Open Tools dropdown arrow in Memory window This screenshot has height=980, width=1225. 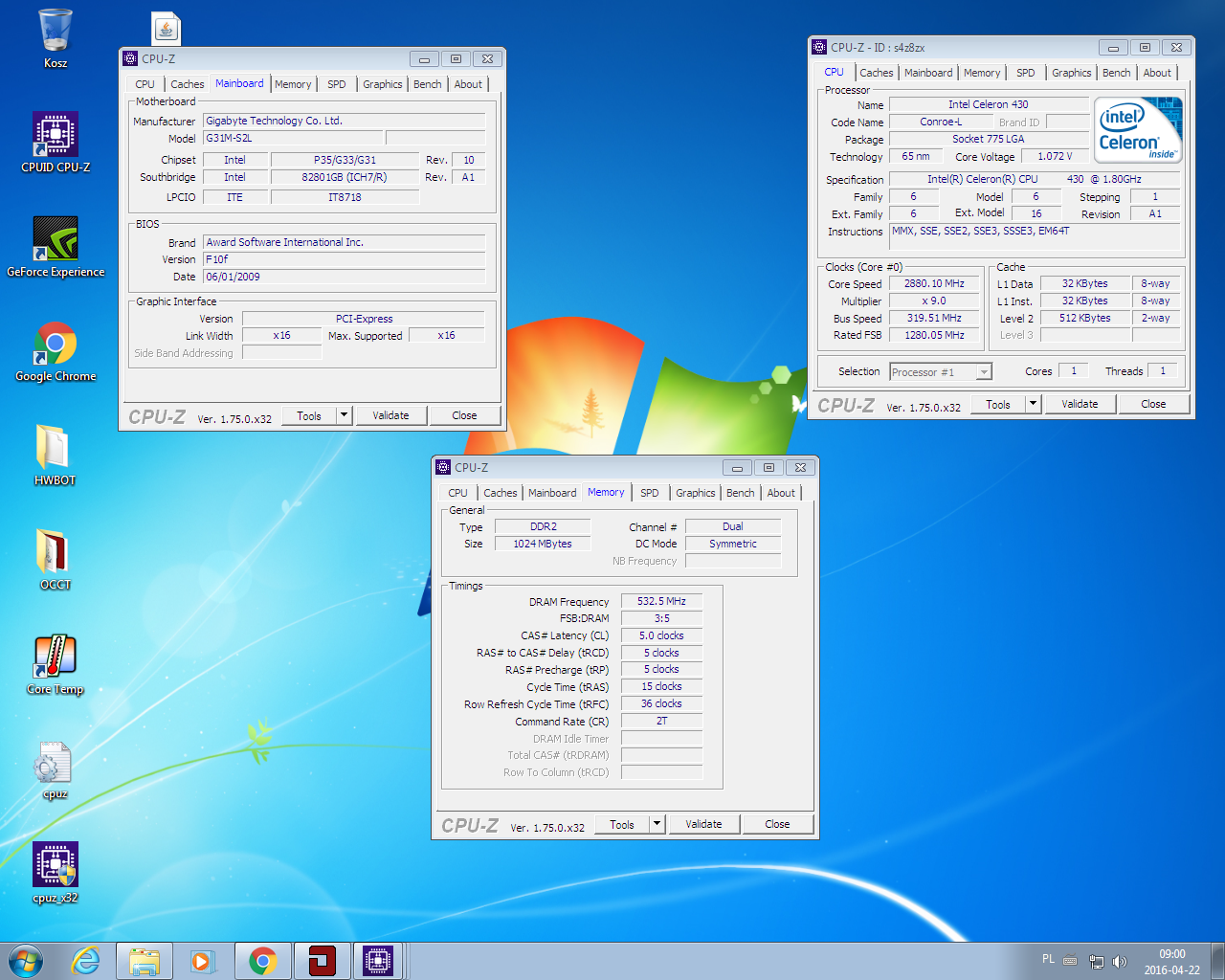(657, 824)
